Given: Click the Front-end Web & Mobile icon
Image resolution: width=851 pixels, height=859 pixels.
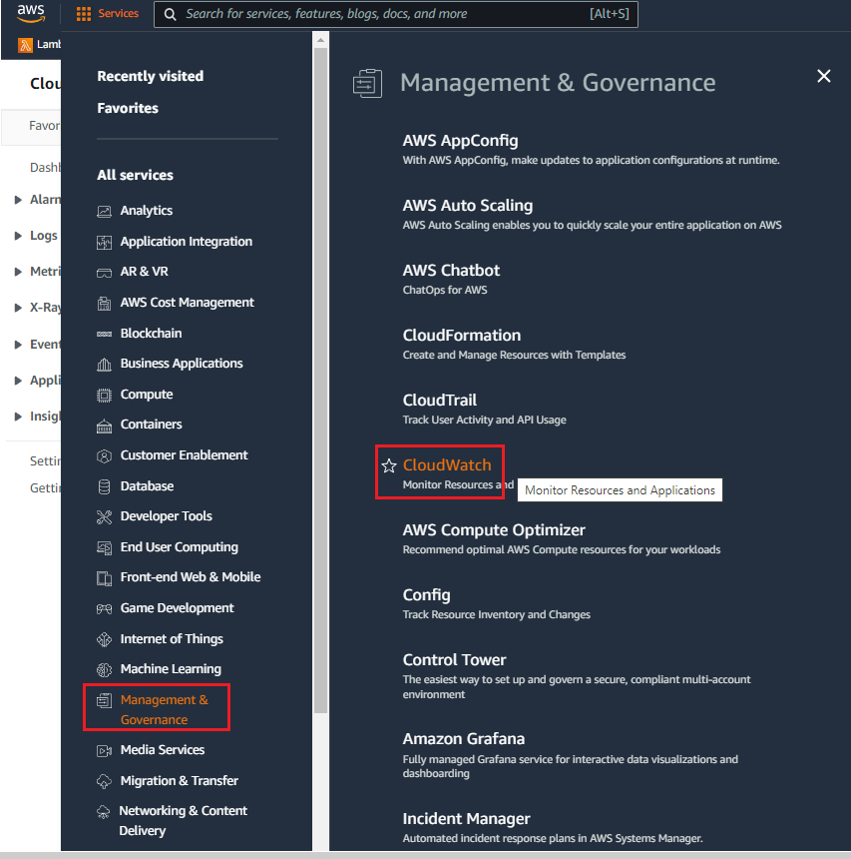Looking at the screenshot, I should (104, 578).
